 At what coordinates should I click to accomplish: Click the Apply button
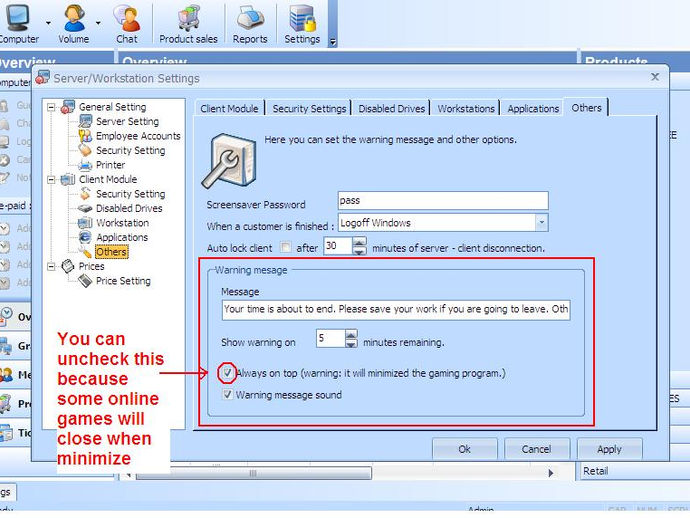pyautogui.click(x=609, y=449)
